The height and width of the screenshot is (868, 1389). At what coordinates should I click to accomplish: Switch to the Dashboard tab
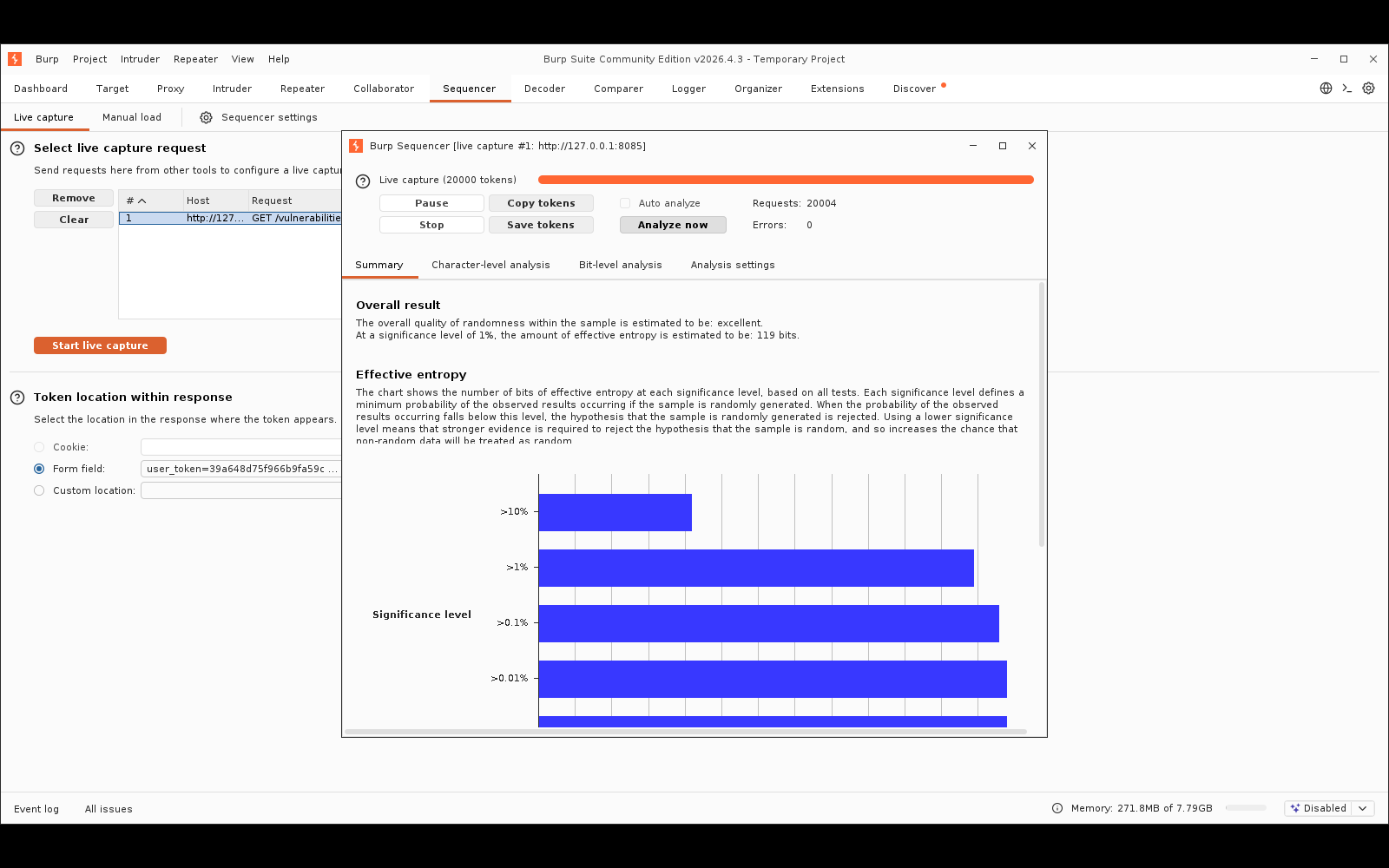pos(41,89)
